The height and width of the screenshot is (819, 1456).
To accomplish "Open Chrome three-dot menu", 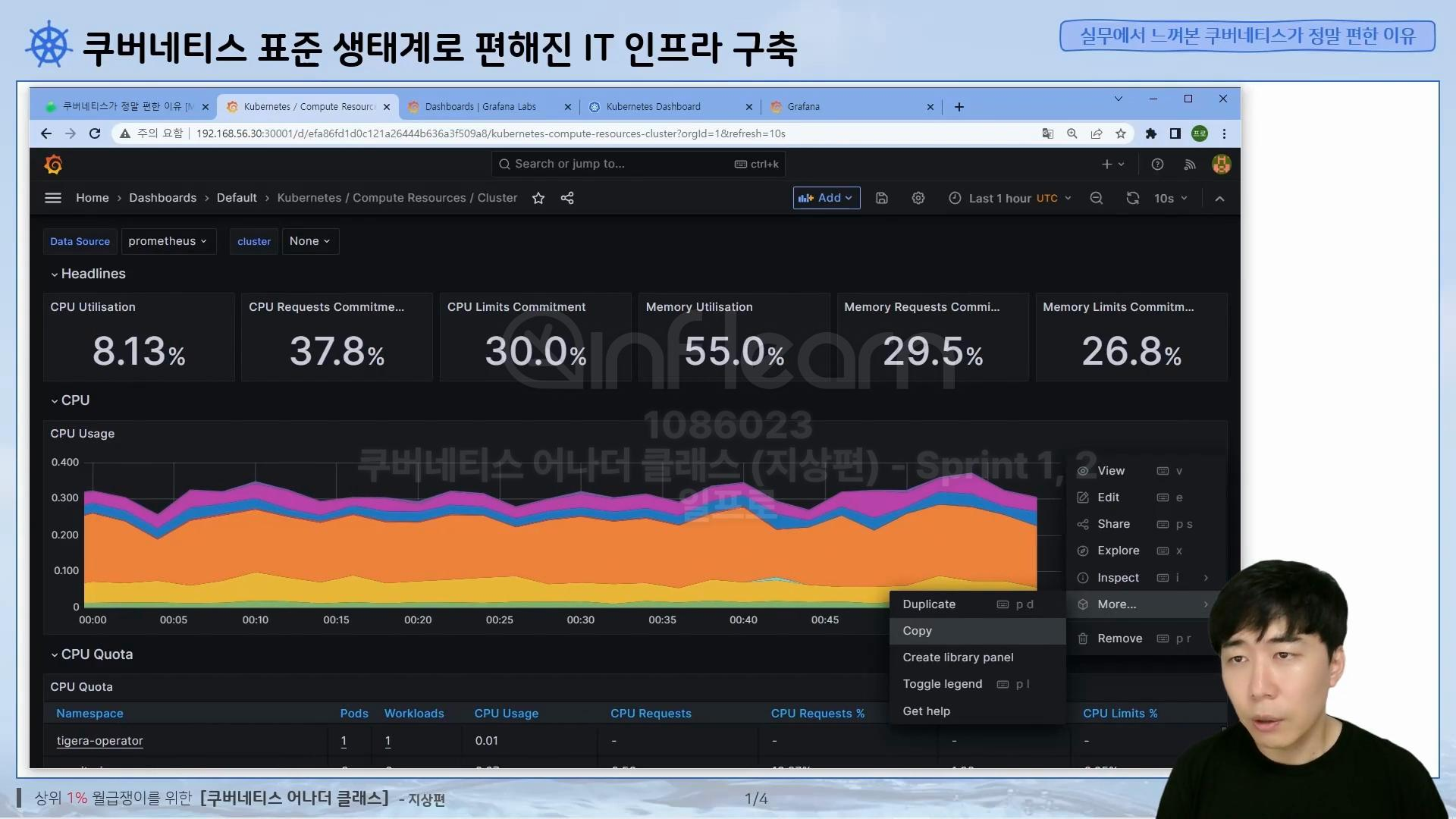I will [x=1224, y=133].
